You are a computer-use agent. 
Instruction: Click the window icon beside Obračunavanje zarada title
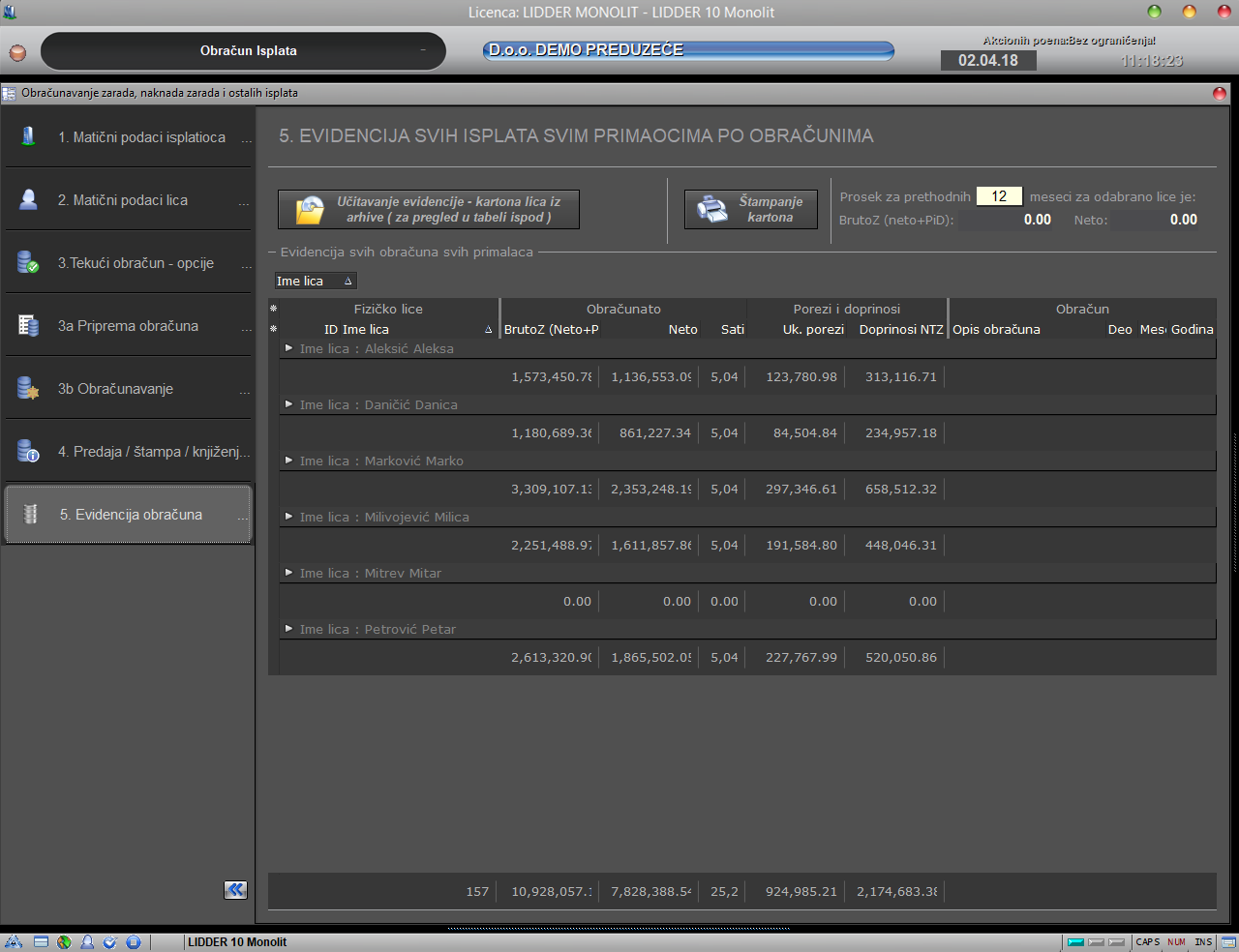pyautogui.click(x=9, y=93)
